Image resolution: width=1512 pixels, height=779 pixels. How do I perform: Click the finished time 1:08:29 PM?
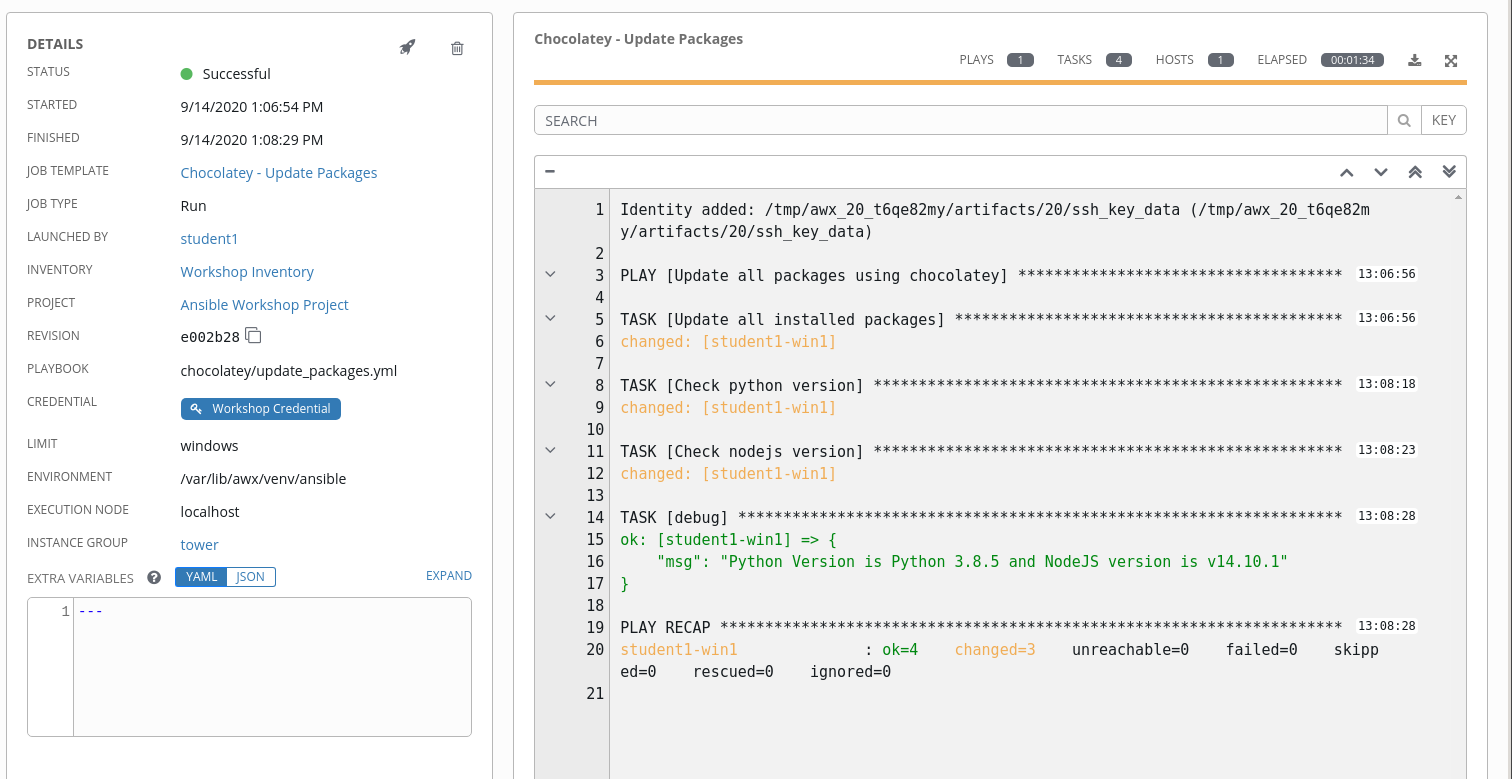click(x=252, y=140)
